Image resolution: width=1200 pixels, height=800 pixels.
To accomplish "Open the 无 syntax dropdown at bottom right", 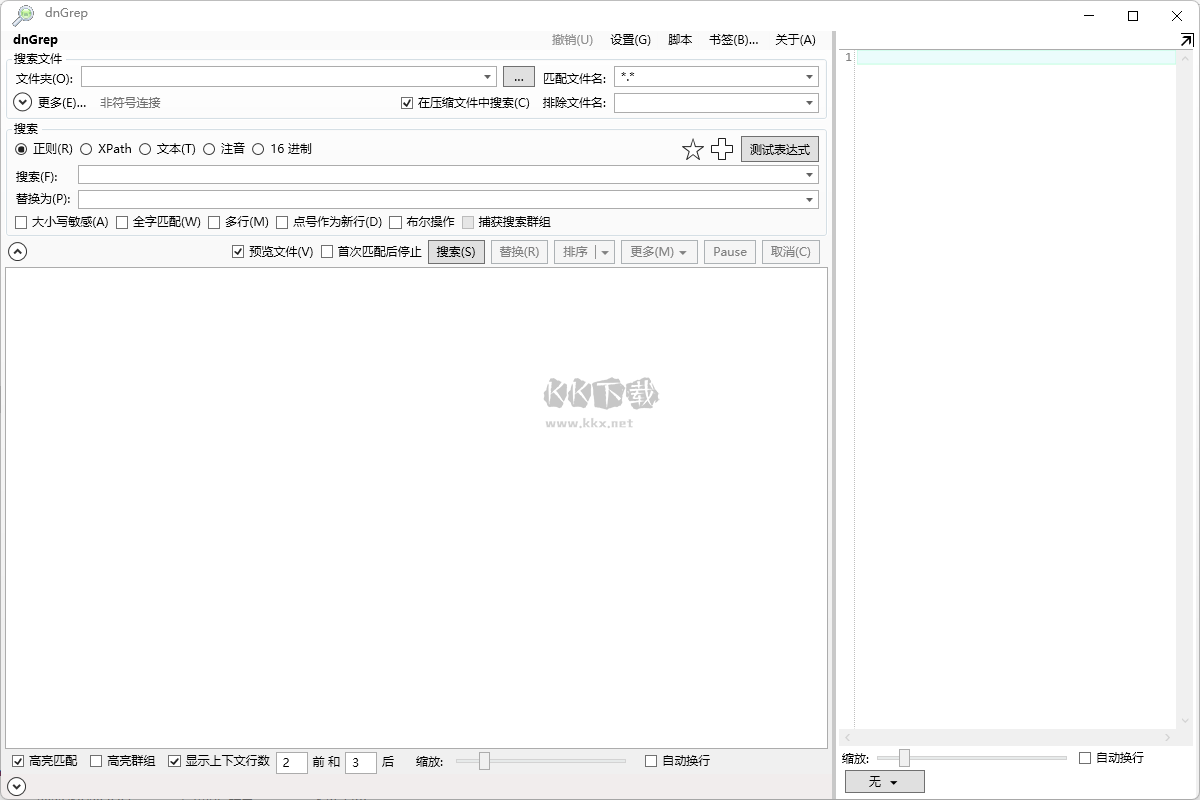I will [885, 781].
